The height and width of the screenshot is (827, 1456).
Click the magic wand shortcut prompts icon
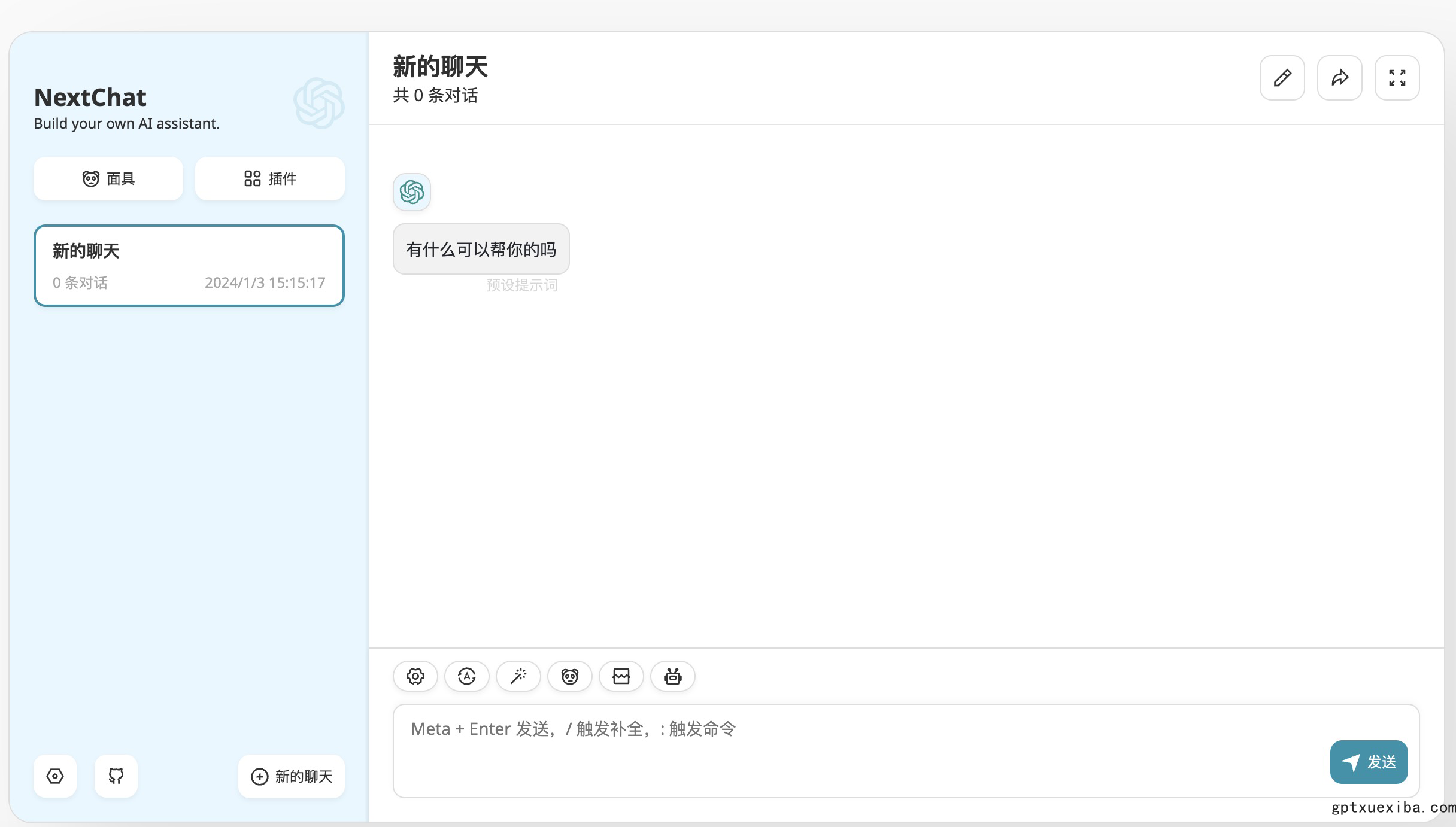(518, 676)
